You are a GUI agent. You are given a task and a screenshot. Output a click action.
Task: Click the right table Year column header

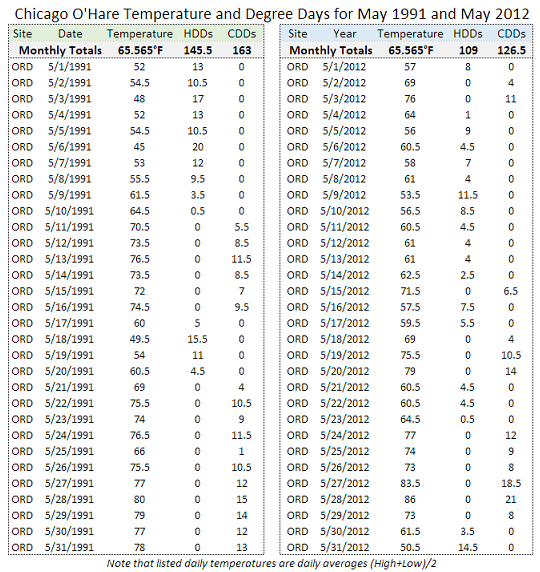(x=344, y=34)
